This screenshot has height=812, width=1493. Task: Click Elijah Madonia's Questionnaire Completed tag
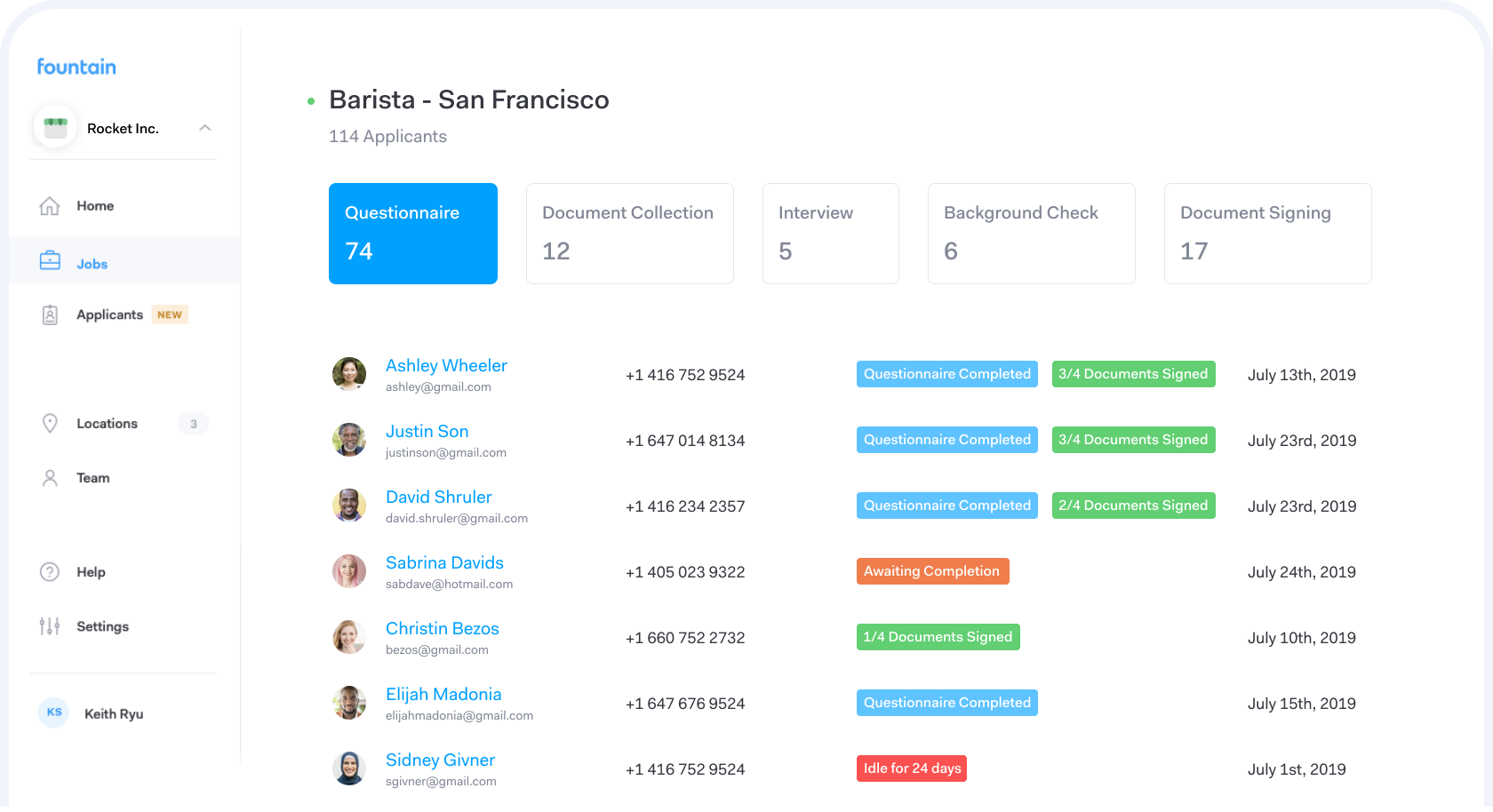(x=947, y=703)
